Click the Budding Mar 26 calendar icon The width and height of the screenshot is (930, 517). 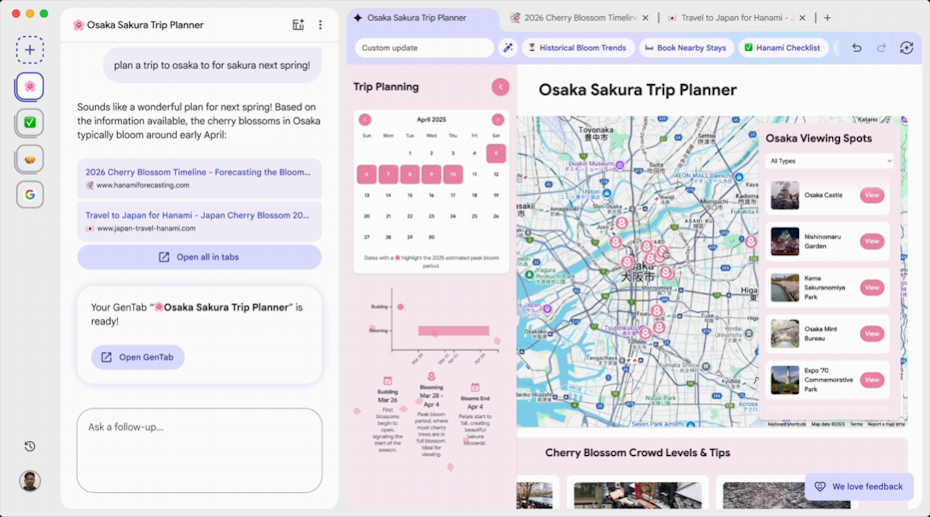coord(388,381)
